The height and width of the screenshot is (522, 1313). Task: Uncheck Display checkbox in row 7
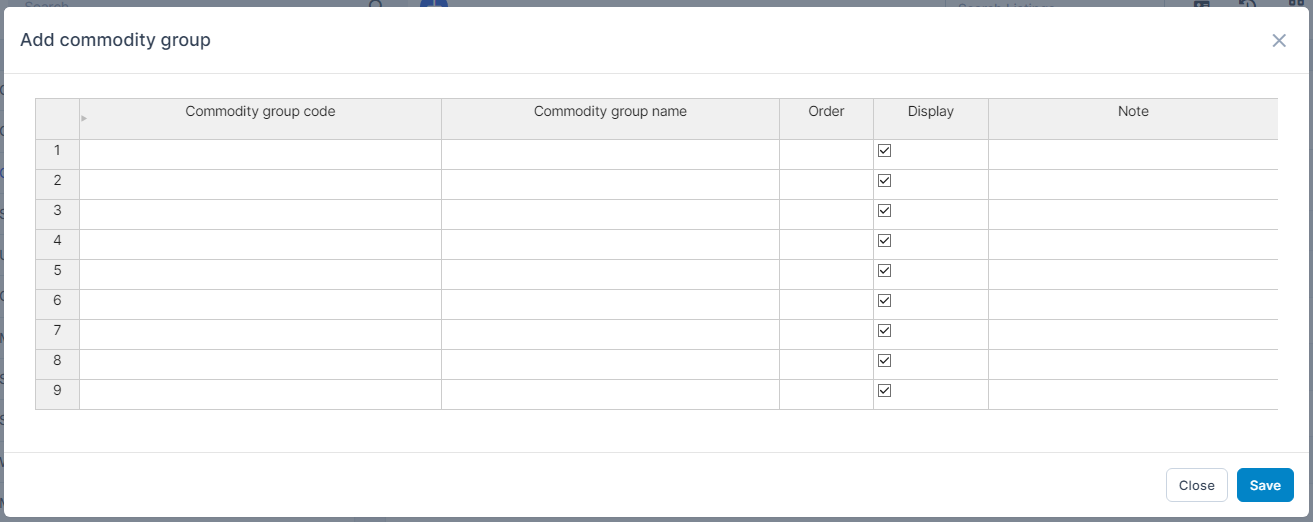884,331
